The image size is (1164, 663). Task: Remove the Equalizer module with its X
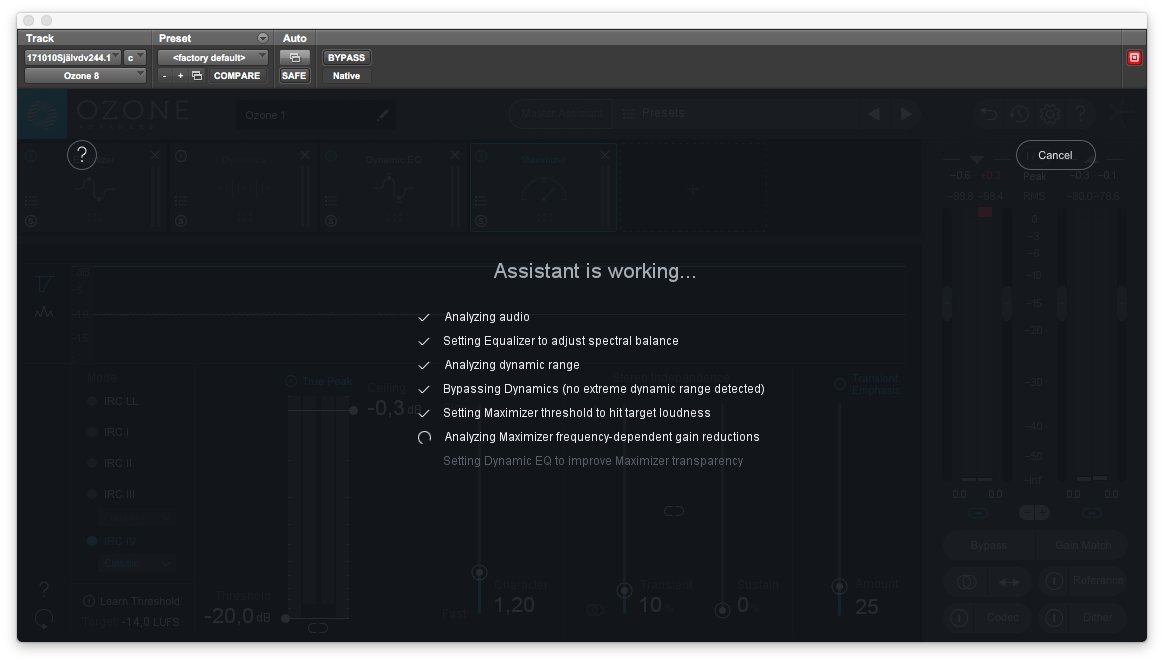[x=154, y=155]
